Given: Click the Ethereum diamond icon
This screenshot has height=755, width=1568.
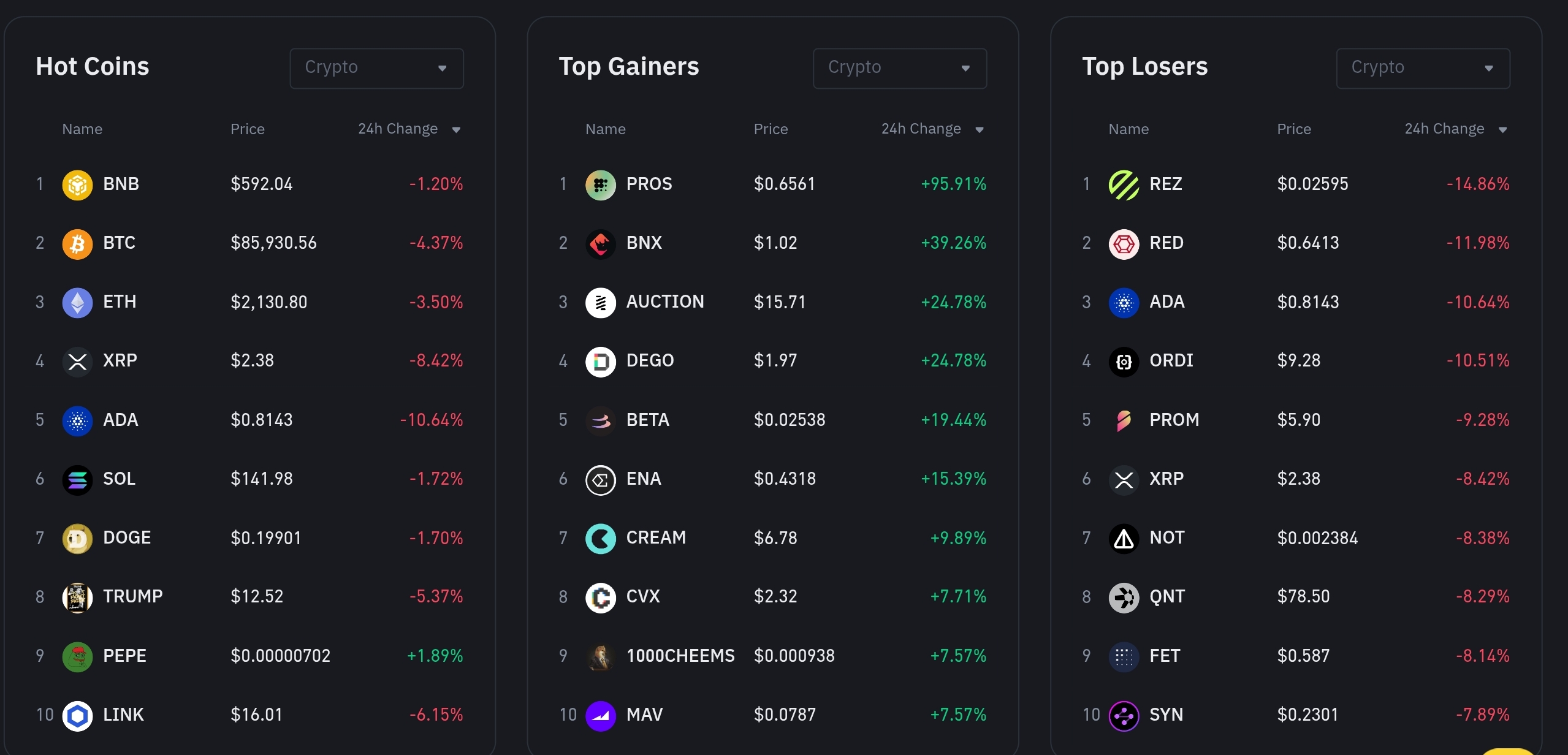Looking at the screenshot, I should tap(77, 302).
